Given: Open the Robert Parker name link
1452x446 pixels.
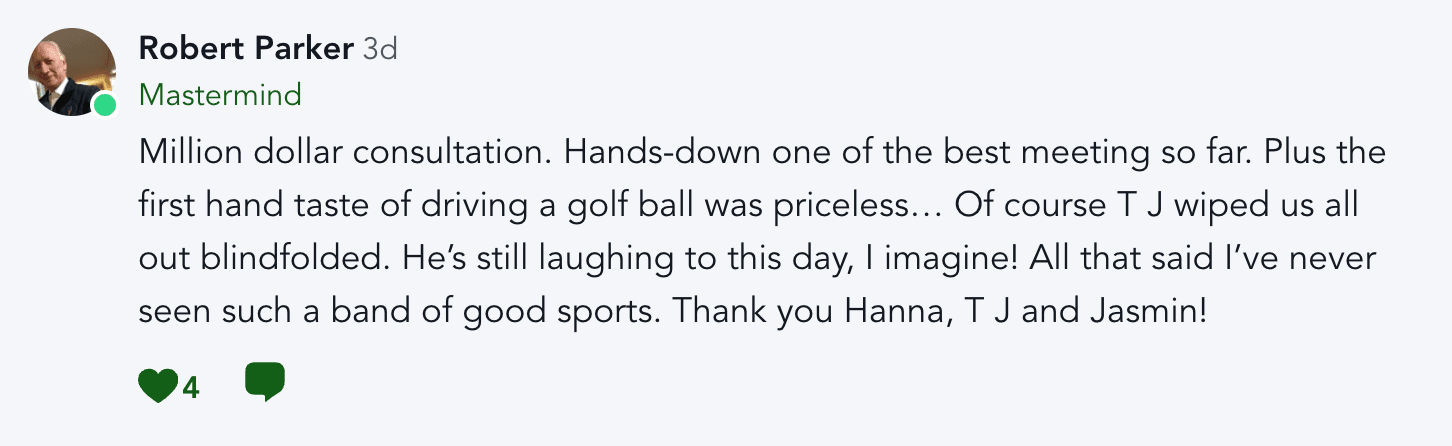Looking at the screenshot, I should pos(246,48).
